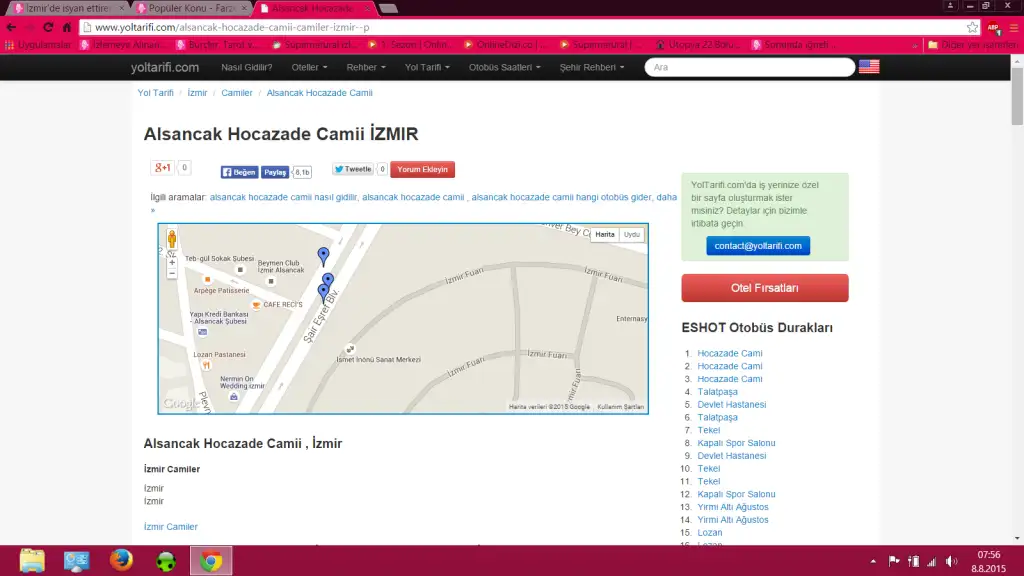The width and height of the screenshot is (1024, 576).
Task: Click the Otel Fırsatları button
Action: click(x=764, y=288)
